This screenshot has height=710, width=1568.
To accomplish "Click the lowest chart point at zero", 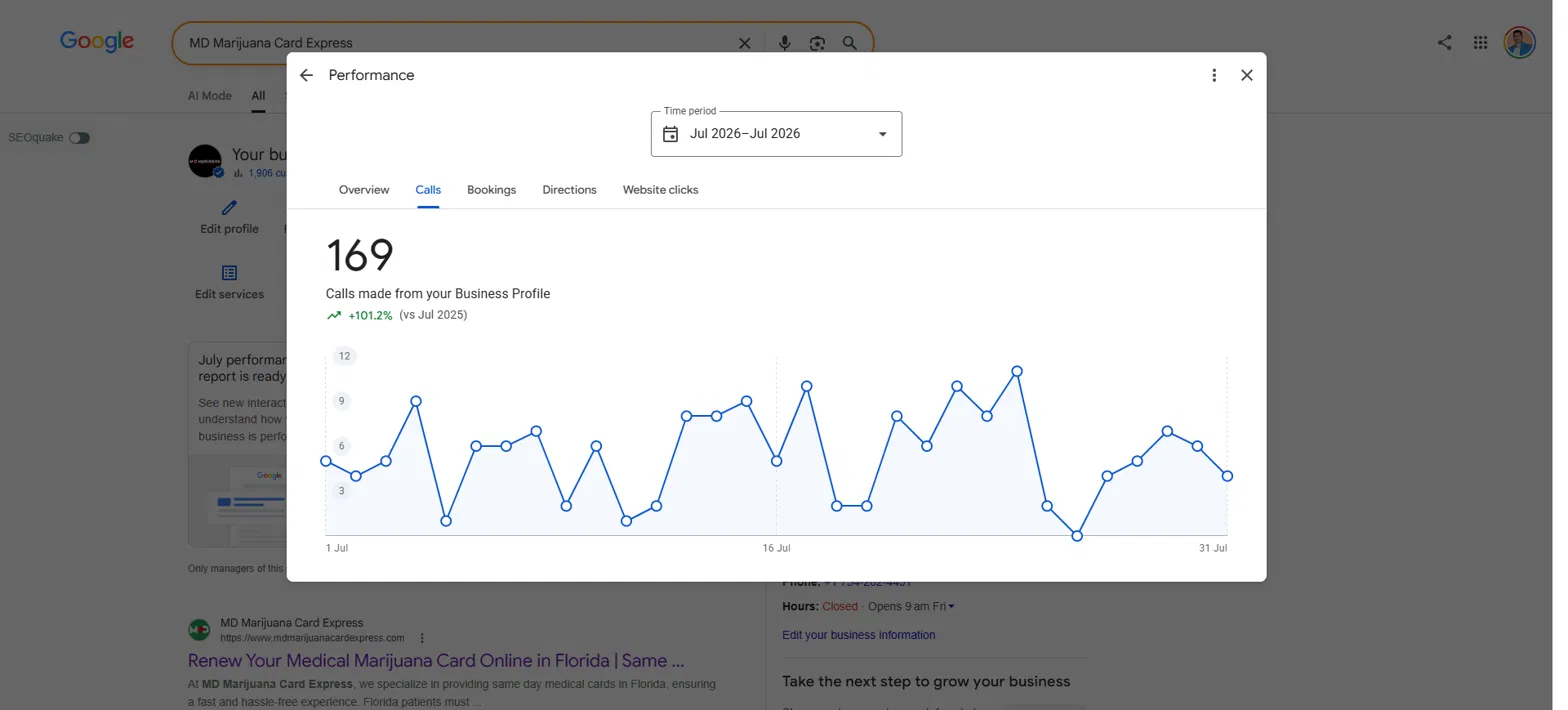I will tap(1077, 536).
